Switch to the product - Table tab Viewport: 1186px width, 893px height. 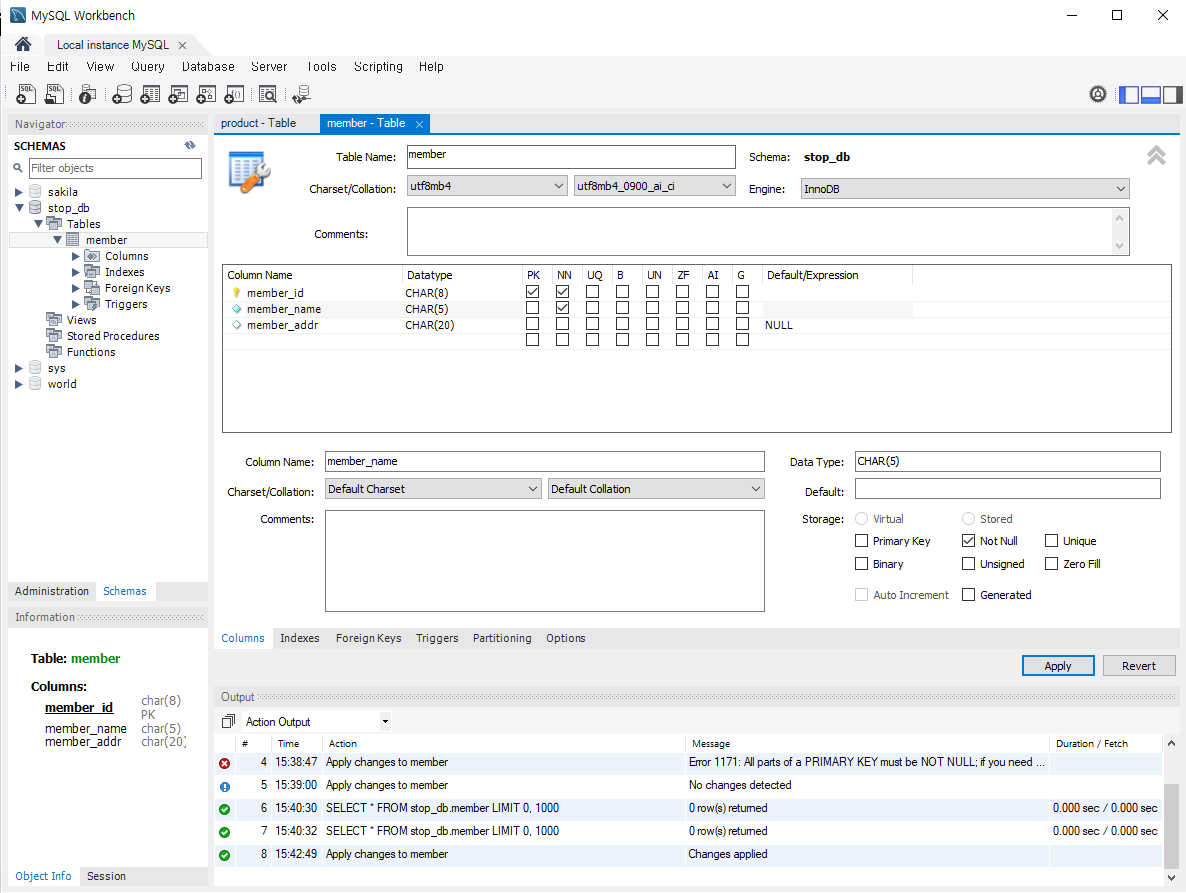259,123
